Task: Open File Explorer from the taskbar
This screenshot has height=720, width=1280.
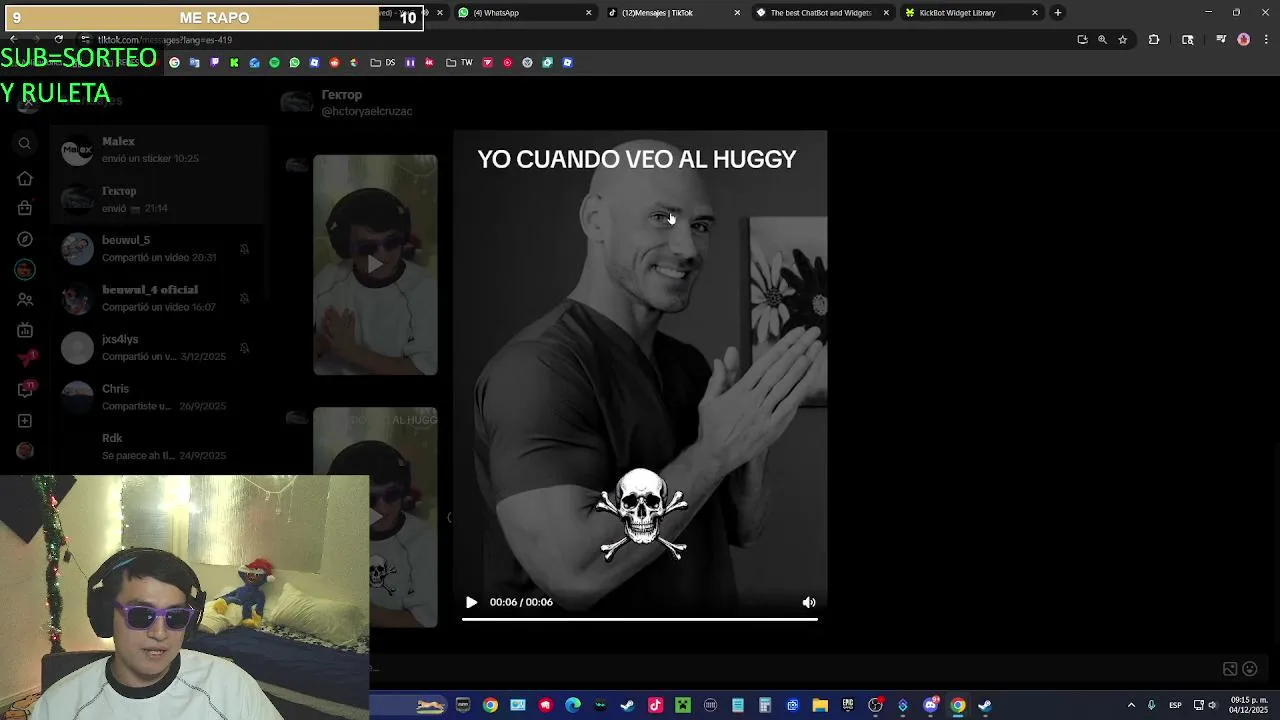Action: click(820, 705)
